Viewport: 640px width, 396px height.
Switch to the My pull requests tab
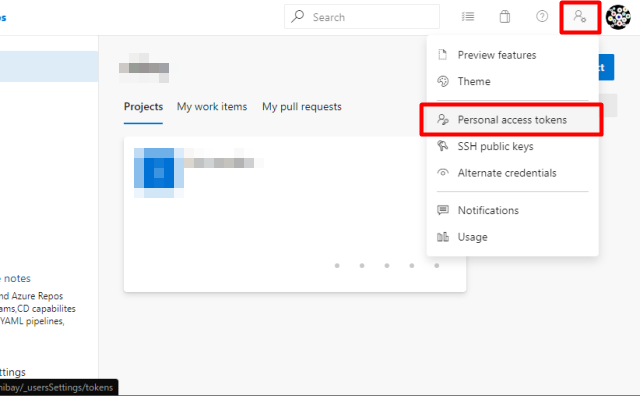[302, 107]
